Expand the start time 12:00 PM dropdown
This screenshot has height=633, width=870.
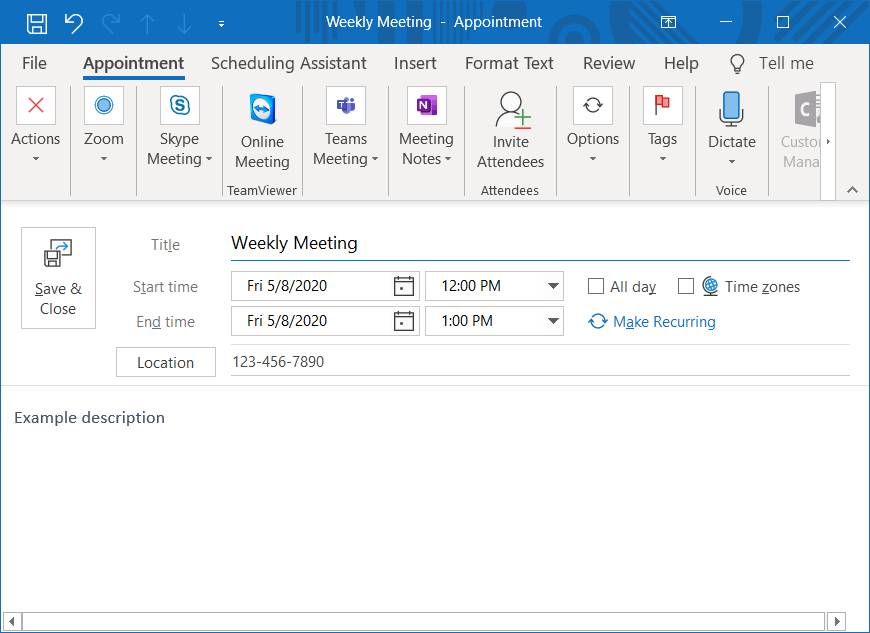click(553, 287)
